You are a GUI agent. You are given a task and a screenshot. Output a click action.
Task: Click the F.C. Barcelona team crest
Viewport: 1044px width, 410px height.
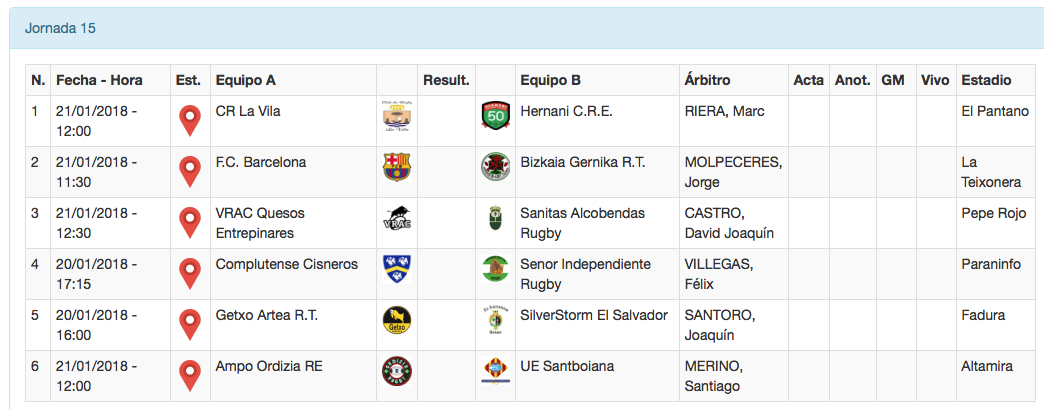click(x=397, y=167)
